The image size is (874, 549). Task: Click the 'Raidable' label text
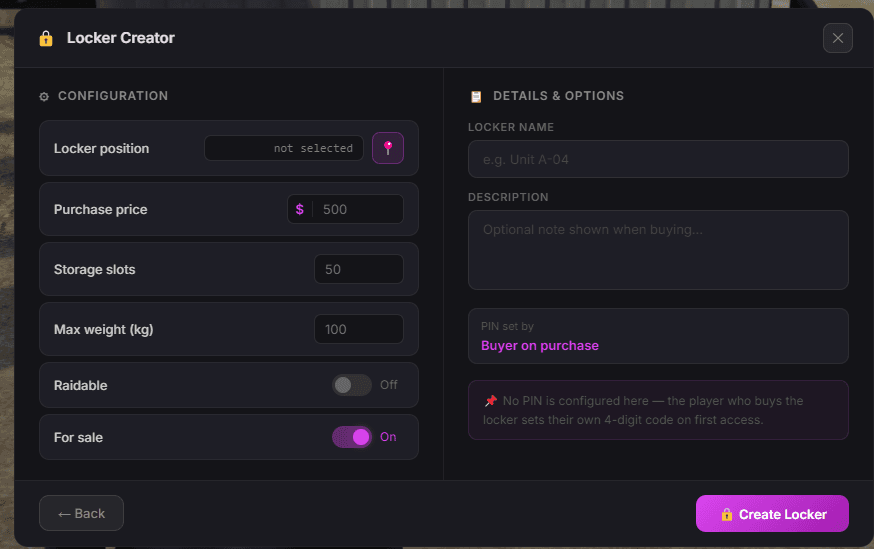pos(80,386)
